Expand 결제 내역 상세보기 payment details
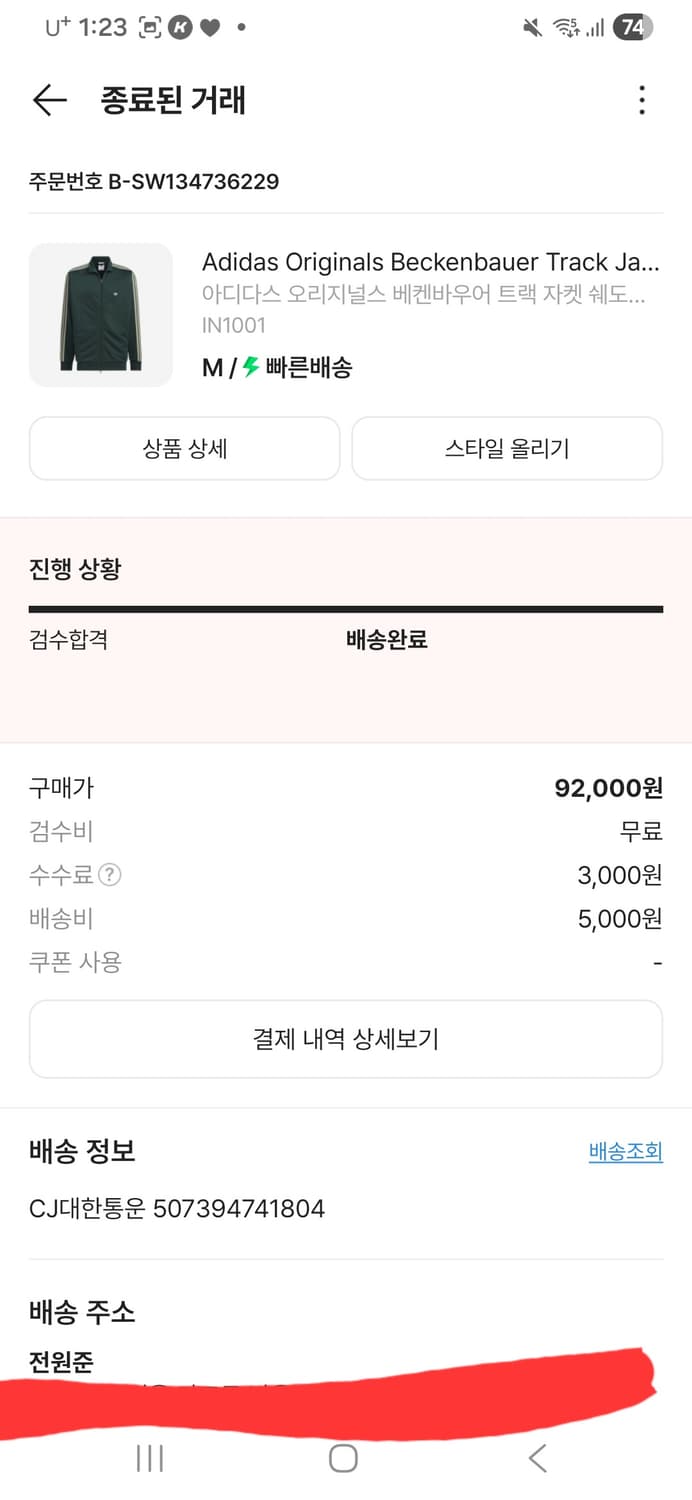The height and width of the screenshot is (1500, 692). click(346, 1038)
